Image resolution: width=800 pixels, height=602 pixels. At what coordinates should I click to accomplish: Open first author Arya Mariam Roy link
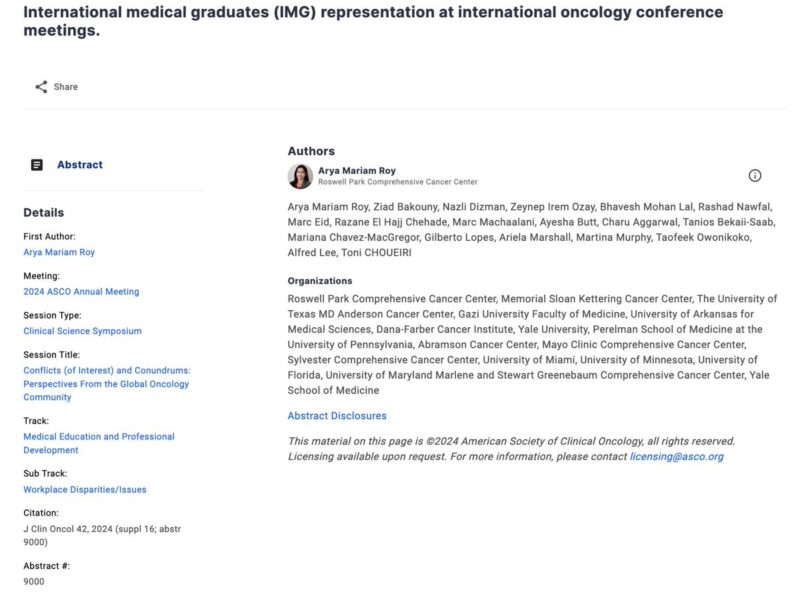(x=59, y=252)
